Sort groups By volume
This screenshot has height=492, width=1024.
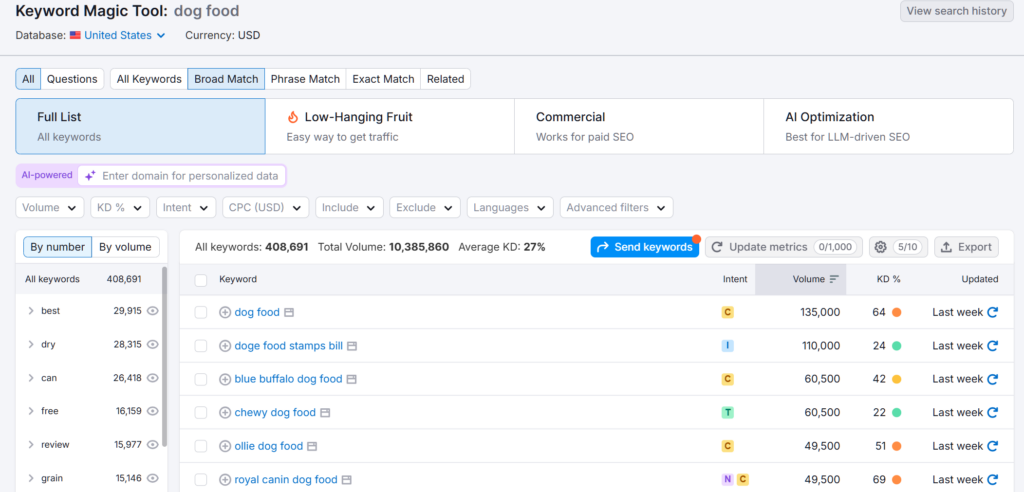[125, 247]
